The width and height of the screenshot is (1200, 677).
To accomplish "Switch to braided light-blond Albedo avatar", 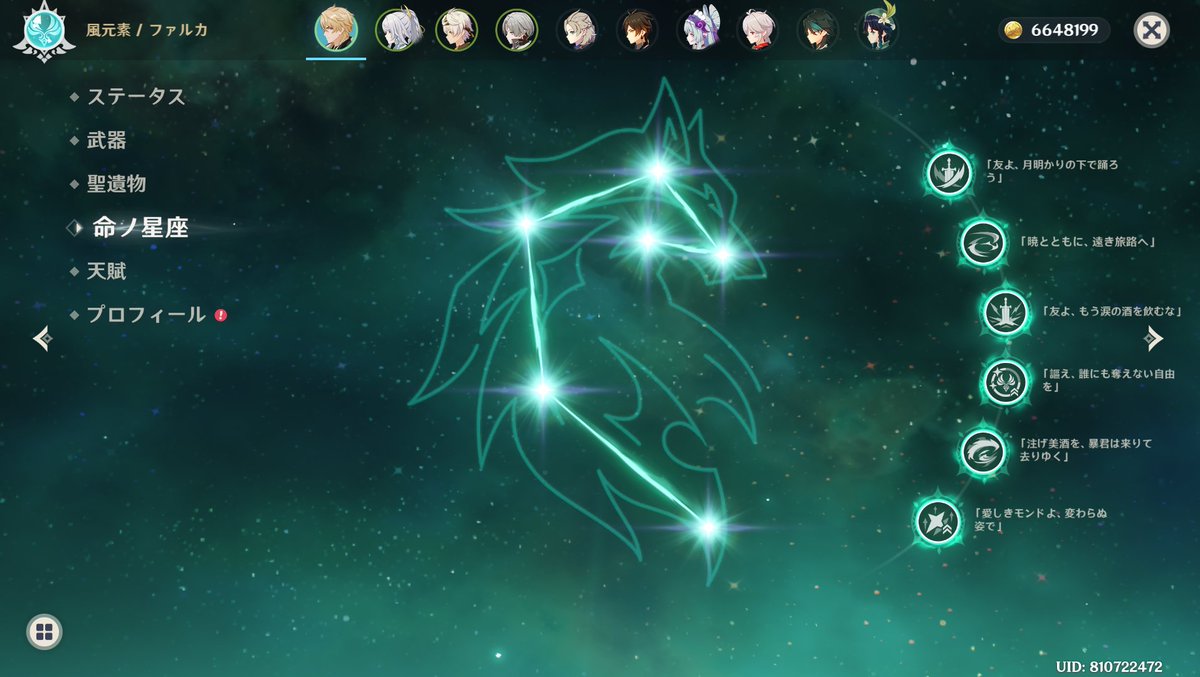I will pyautogui.click(x=577, y=30).
